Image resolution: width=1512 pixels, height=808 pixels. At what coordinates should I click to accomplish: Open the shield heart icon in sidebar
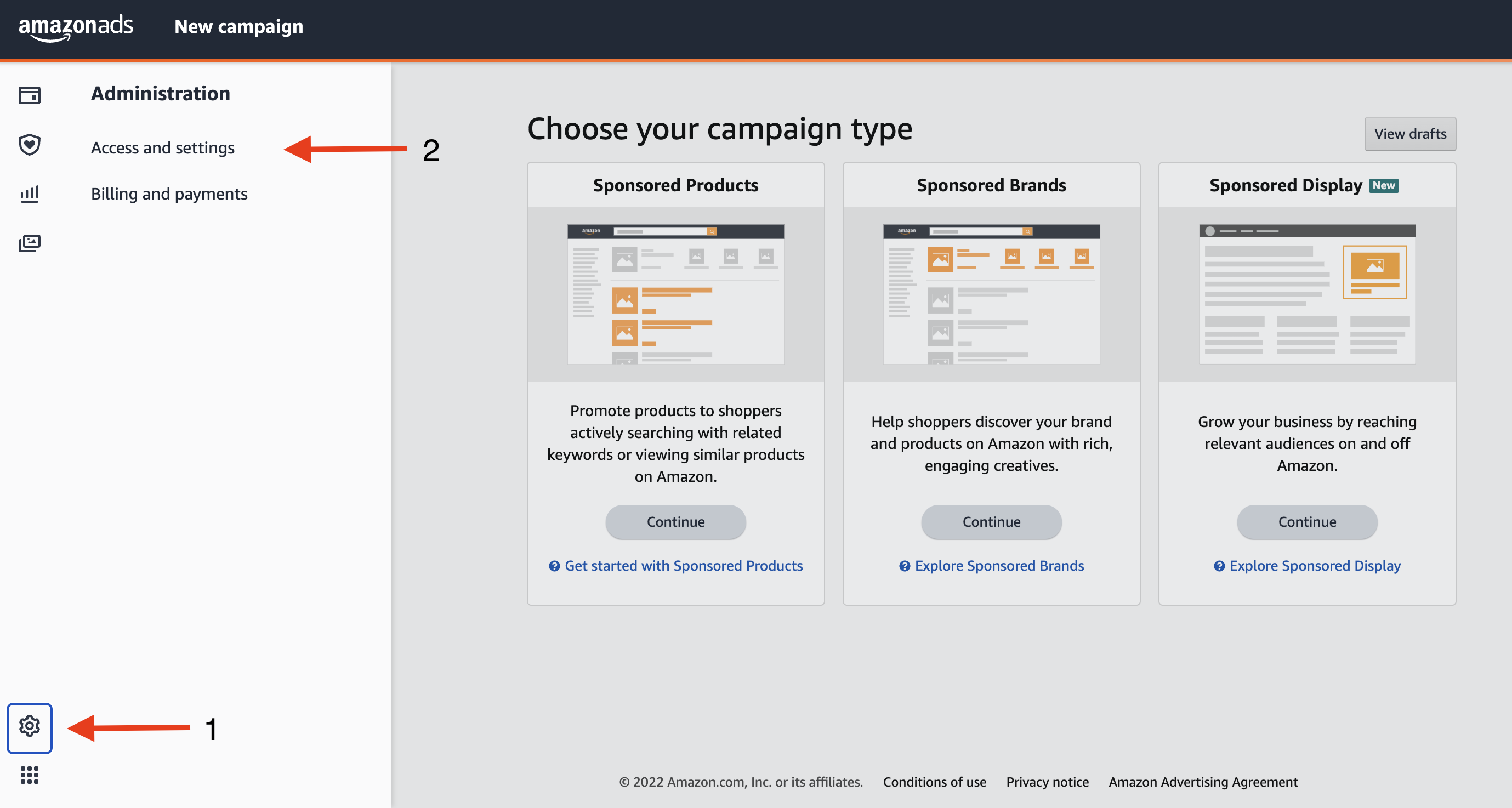pos(30,144)
